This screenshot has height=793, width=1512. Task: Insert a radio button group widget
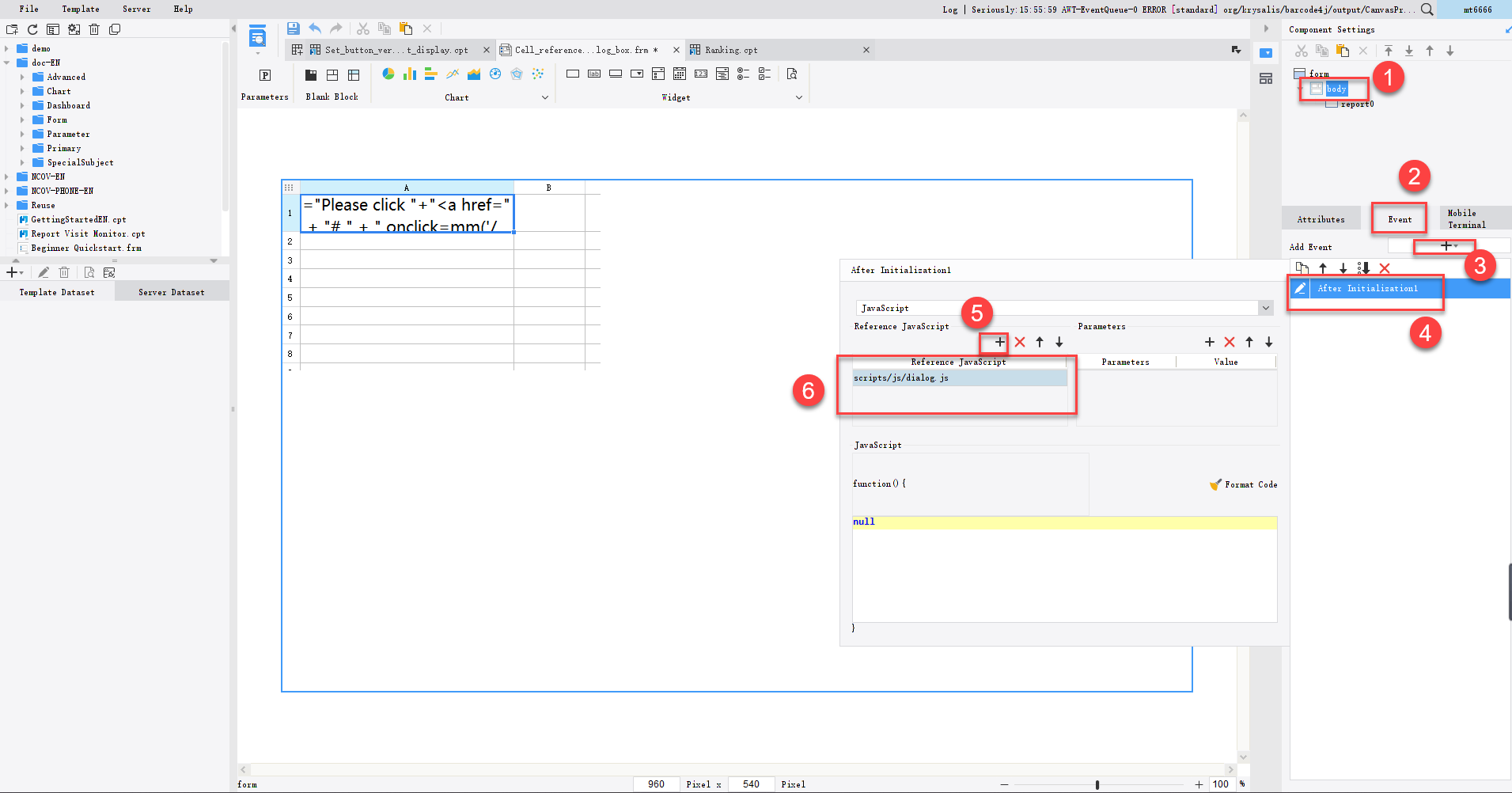pos(743,74)
